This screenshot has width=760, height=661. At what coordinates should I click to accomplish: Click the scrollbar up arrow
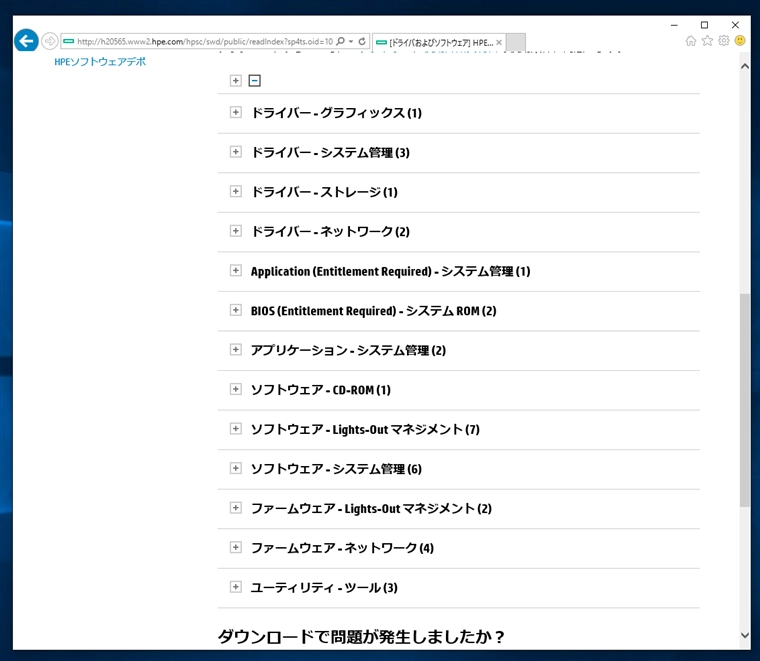click(x=745, y=66)
